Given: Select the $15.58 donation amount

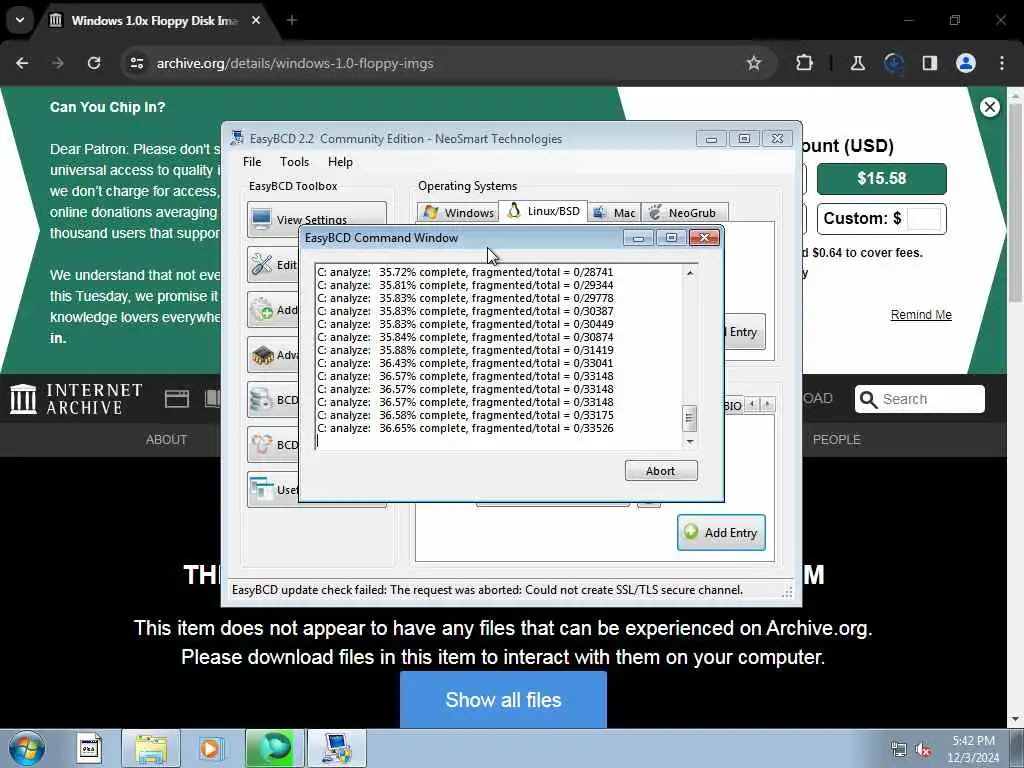Looking at the screenshot, I should [882, 178].
